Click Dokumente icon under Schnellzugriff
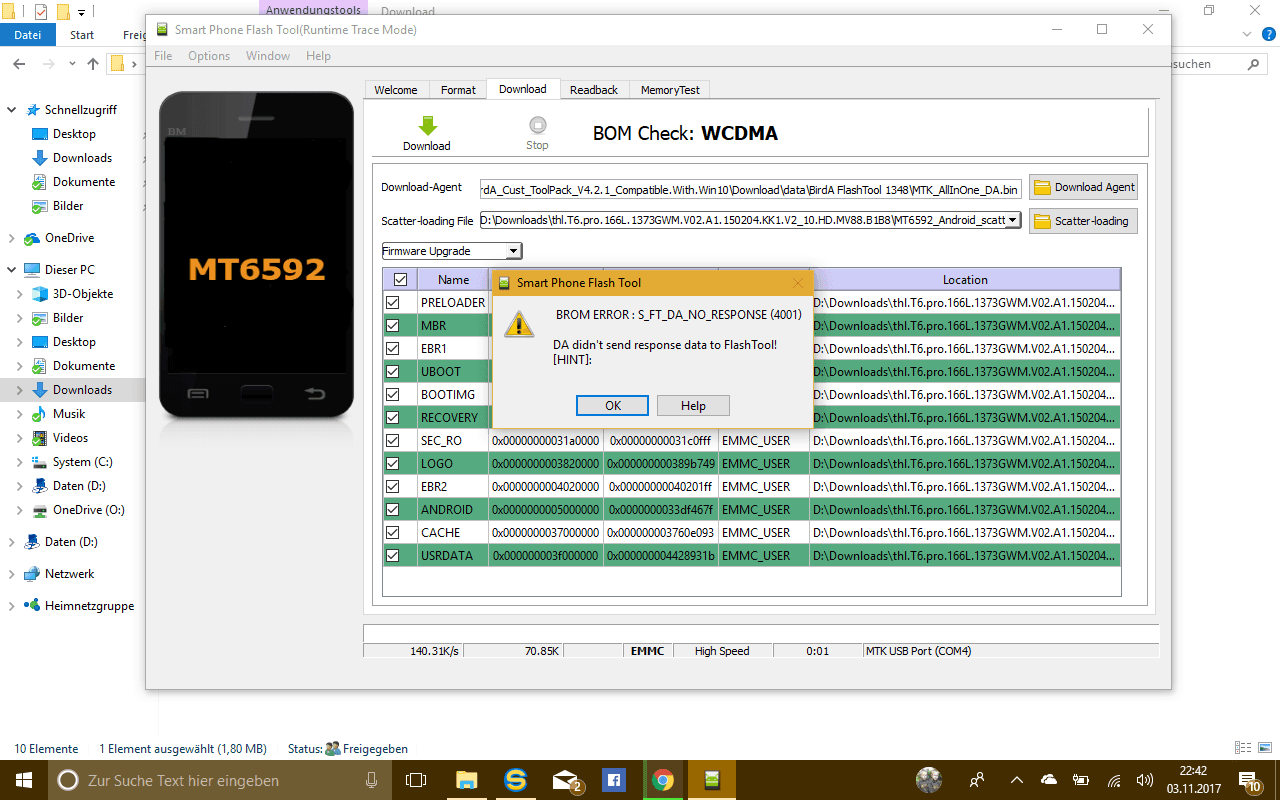The height and width of the screenshot is (800, 1280). pos(40,182)
